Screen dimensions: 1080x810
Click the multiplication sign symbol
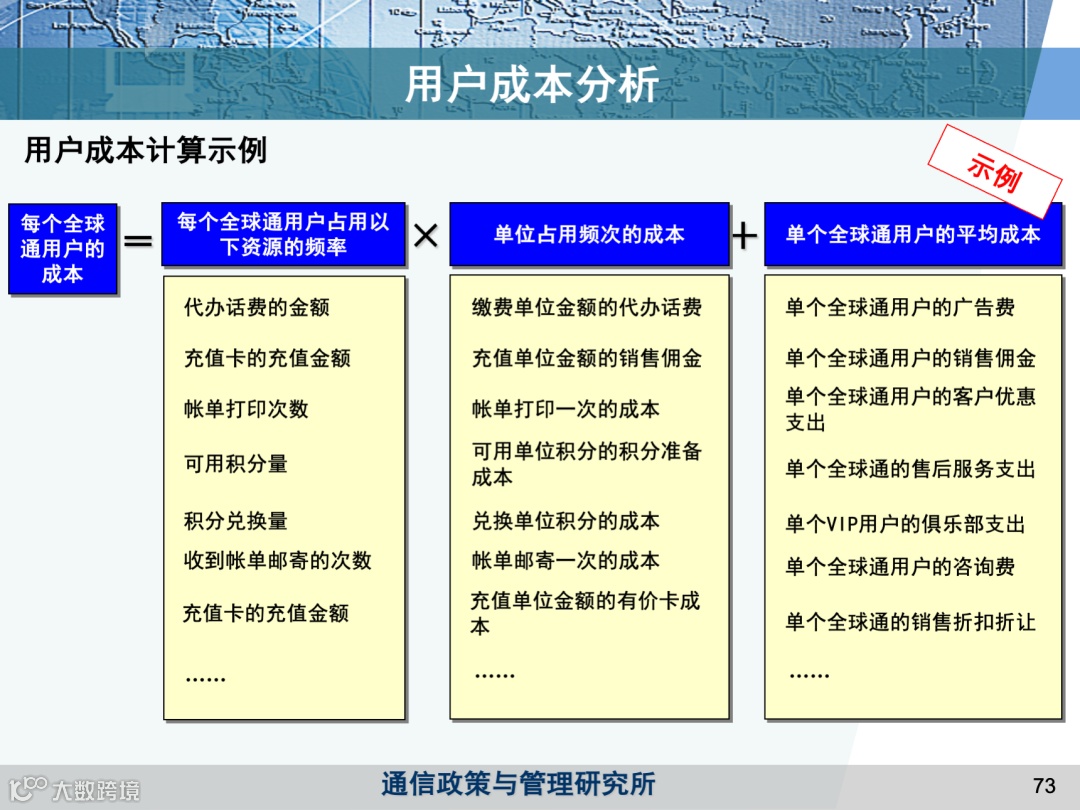426,236
